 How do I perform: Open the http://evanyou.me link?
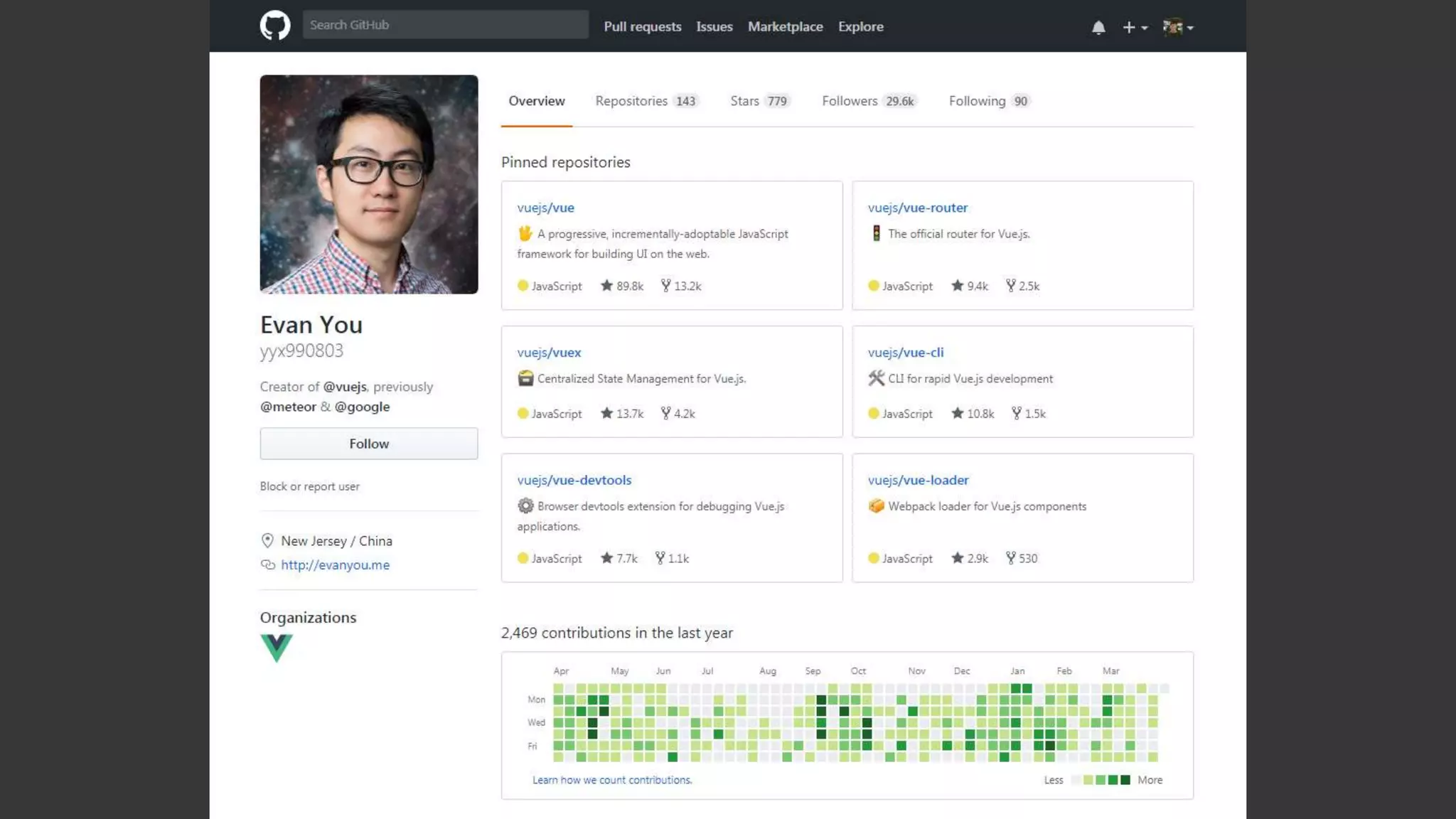point(335,565)
